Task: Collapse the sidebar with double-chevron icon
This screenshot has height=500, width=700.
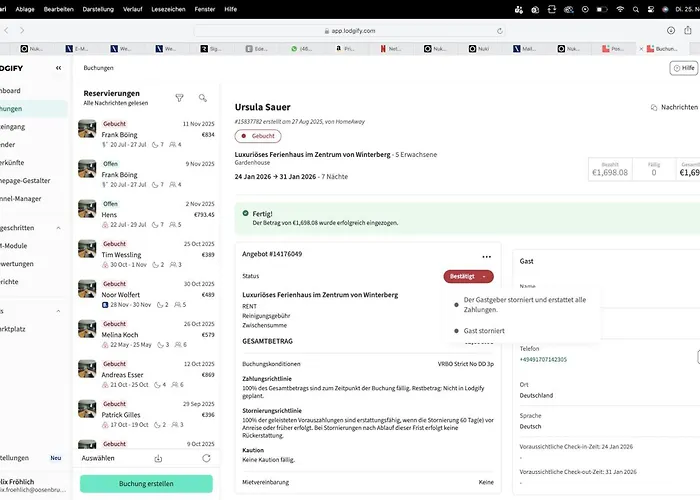Action: [58, 68]
